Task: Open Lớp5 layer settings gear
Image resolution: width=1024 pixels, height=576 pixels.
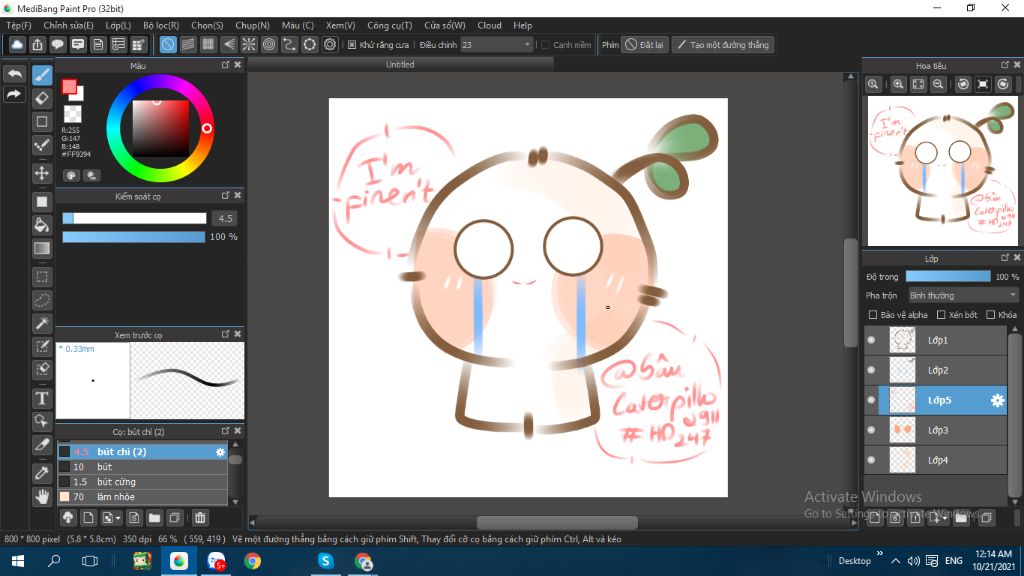Action: point(997,400)
